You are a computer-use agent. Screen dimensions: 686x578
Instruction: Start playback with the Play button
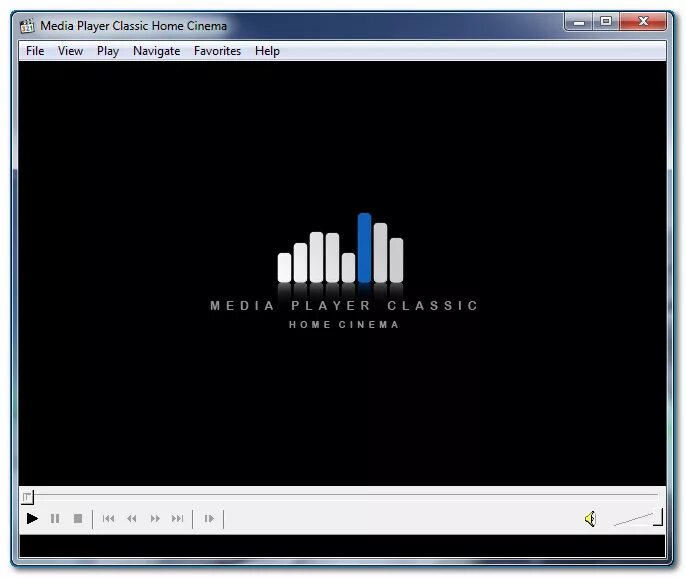coord(32,518)
